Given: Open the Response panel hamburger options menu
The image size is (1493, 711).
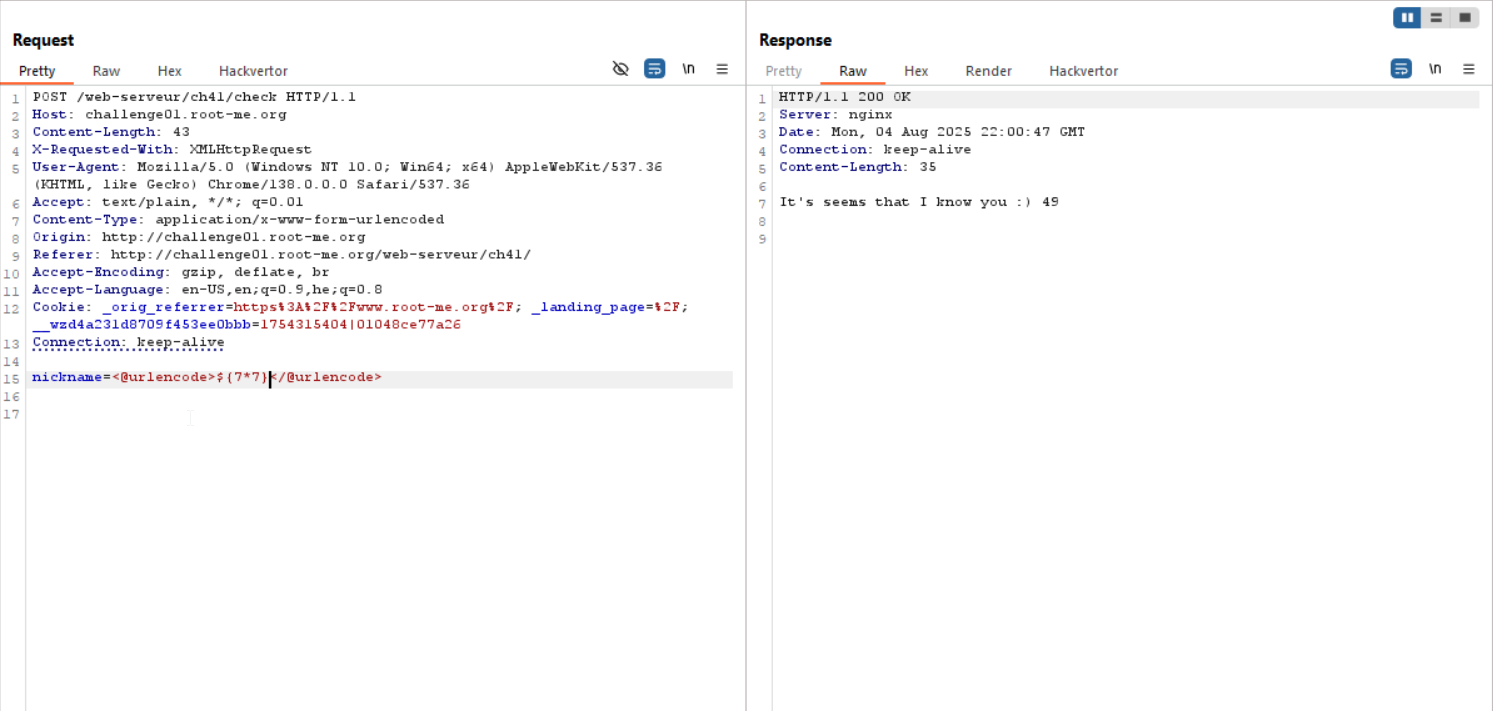Looking at the screenshot, I should coord(1469,69).
